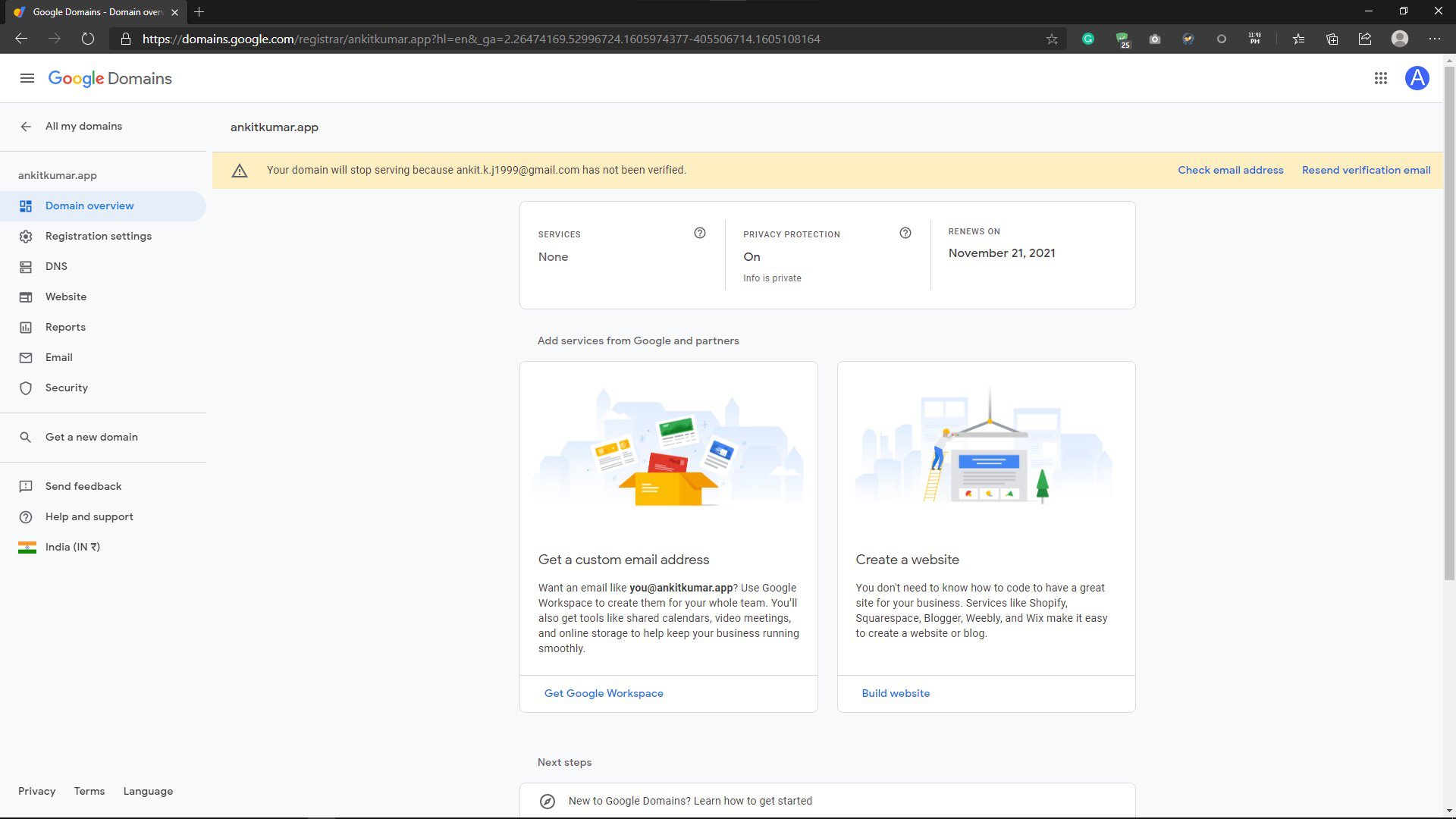Click the Email sidebar icon
Screen dimensions: 1456x819
click(x=25, y=357)
